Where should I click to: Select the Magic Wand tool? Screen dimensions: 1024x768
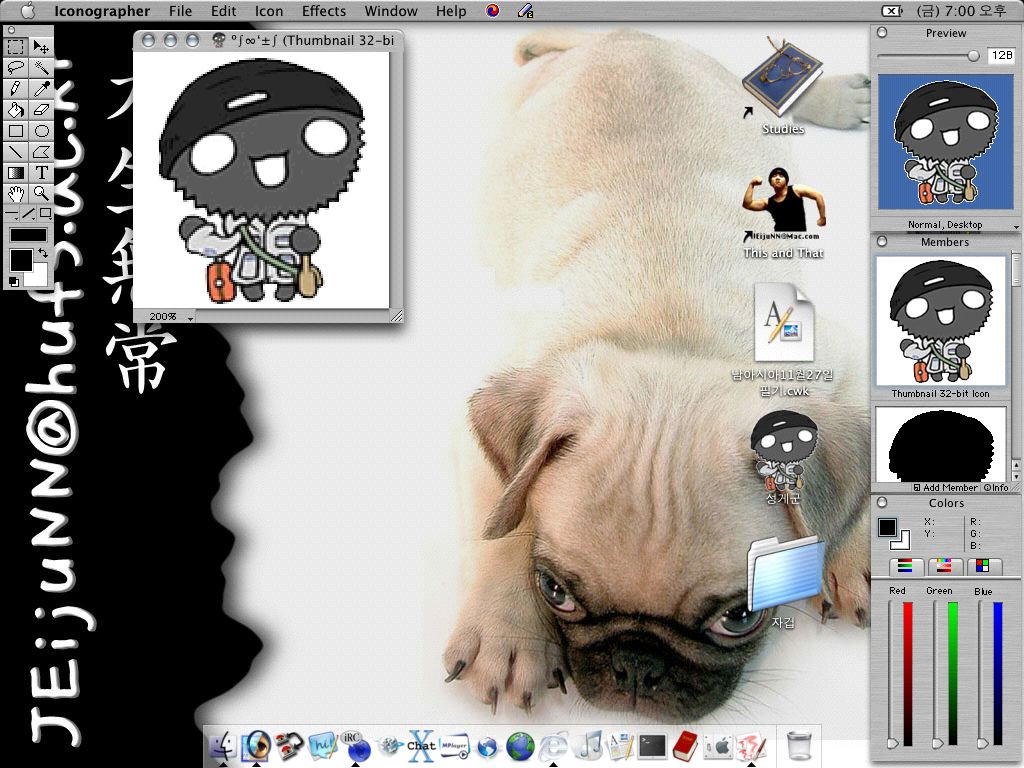pos(42,67)
